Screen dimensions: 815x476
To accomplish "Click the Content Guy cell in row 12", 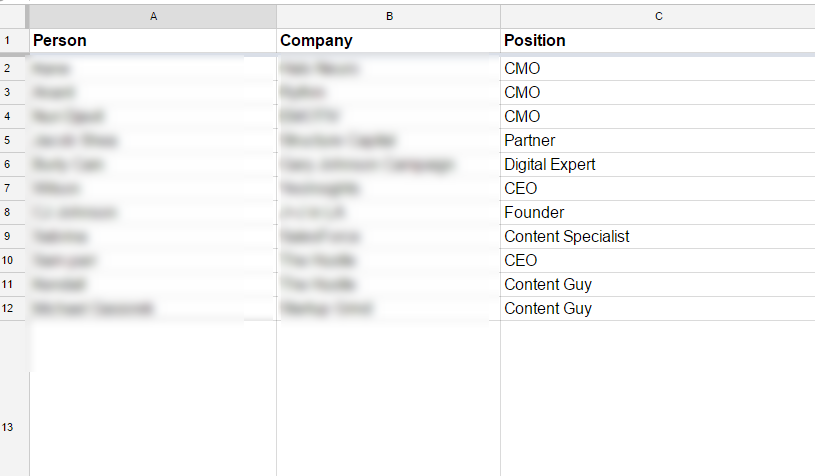I will click(658, 308).
